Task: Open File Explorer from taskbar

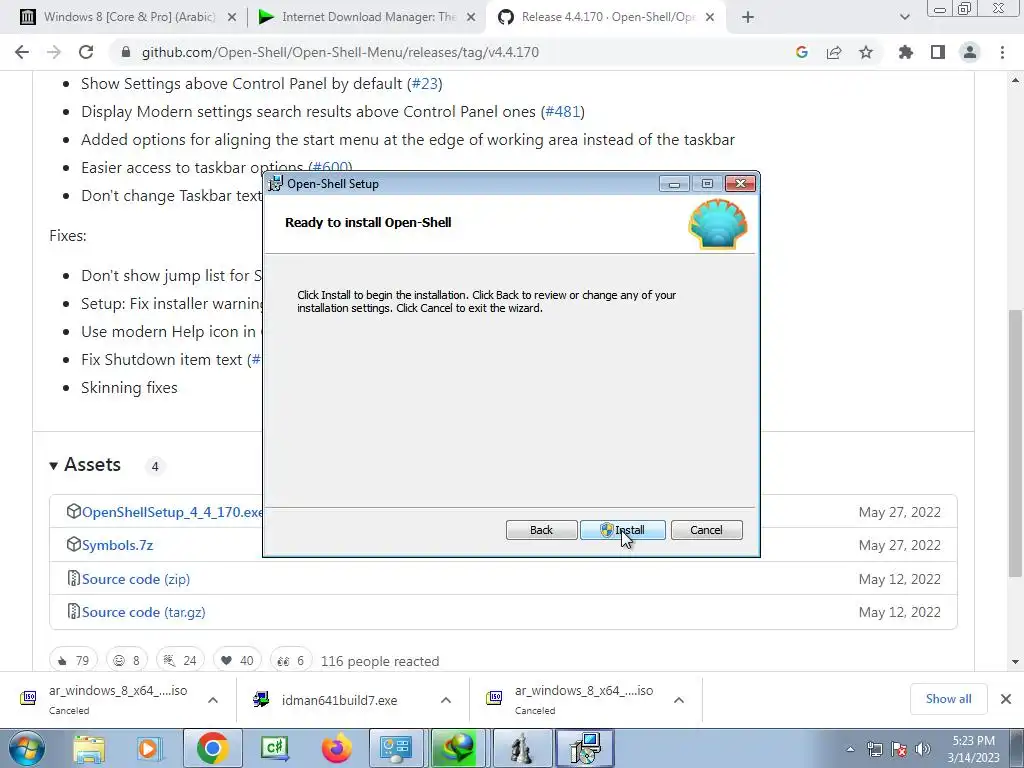Action: (x=89, y=749)
